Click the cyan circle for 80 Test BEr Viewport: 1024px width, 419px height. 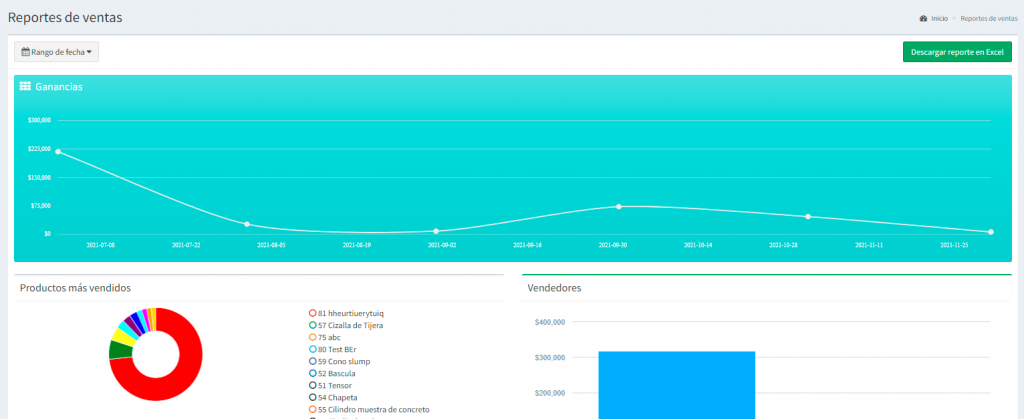point(312,349)
